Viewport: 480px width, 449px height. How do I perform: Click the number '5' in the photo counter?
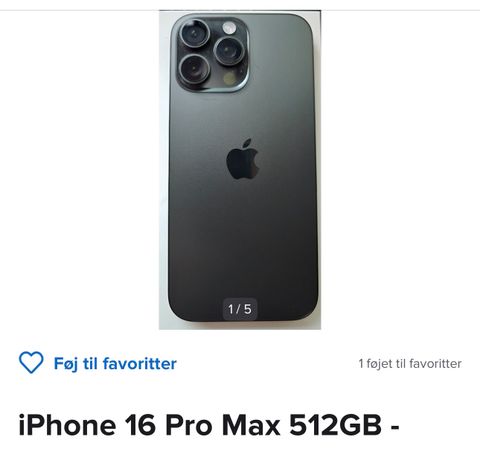[x=247, y=309]
